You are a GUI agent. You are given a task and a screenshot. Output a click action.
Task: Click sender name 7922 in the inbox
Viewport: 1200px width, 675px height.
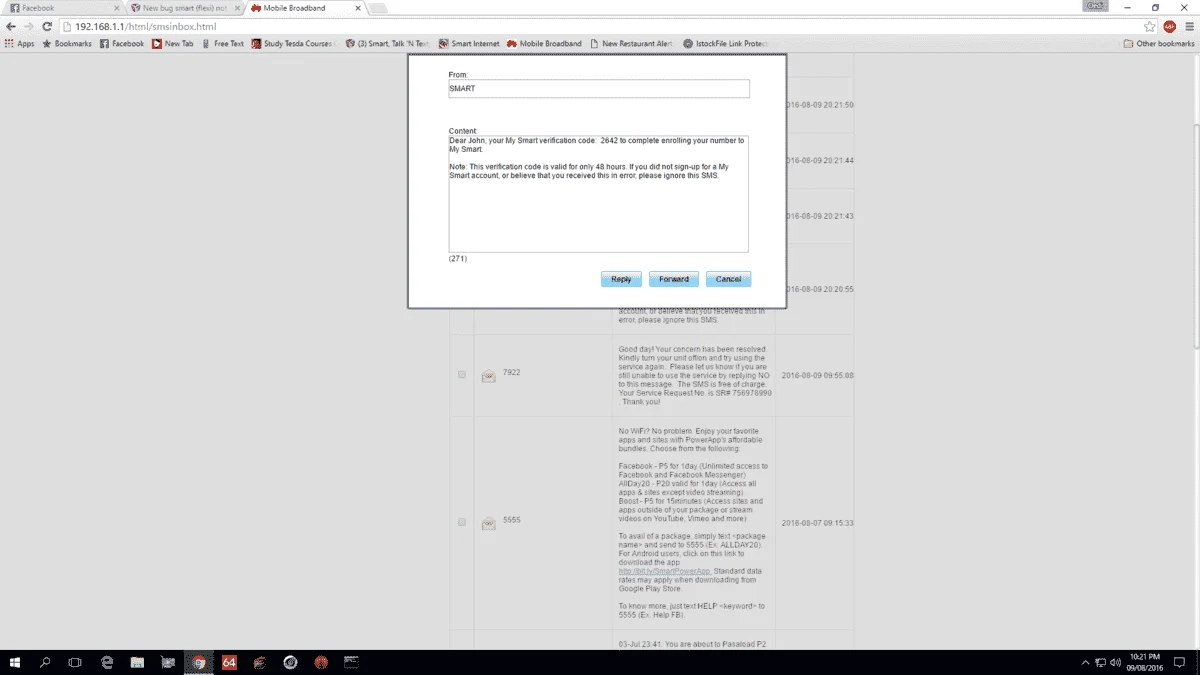(511, 372)
